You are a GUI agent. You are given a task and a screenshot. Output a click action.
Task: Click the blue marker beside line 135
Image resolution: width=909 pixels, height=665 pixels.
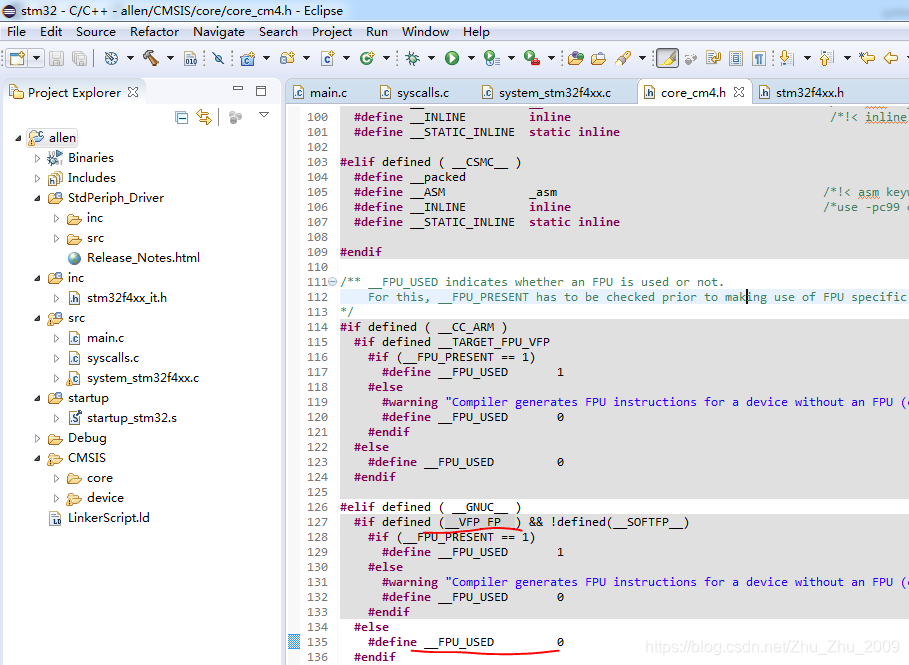(294, 642)
